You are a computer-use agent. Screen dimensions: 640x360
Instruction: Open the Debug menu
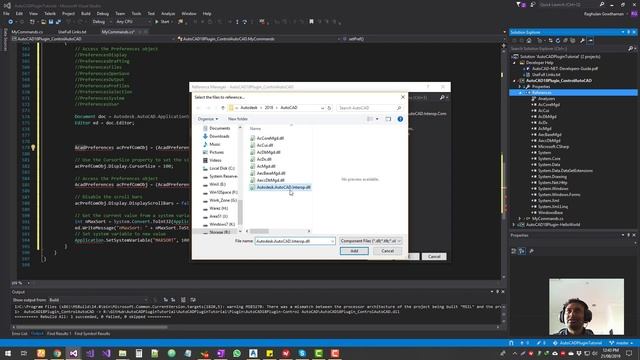tap(102, 13)
